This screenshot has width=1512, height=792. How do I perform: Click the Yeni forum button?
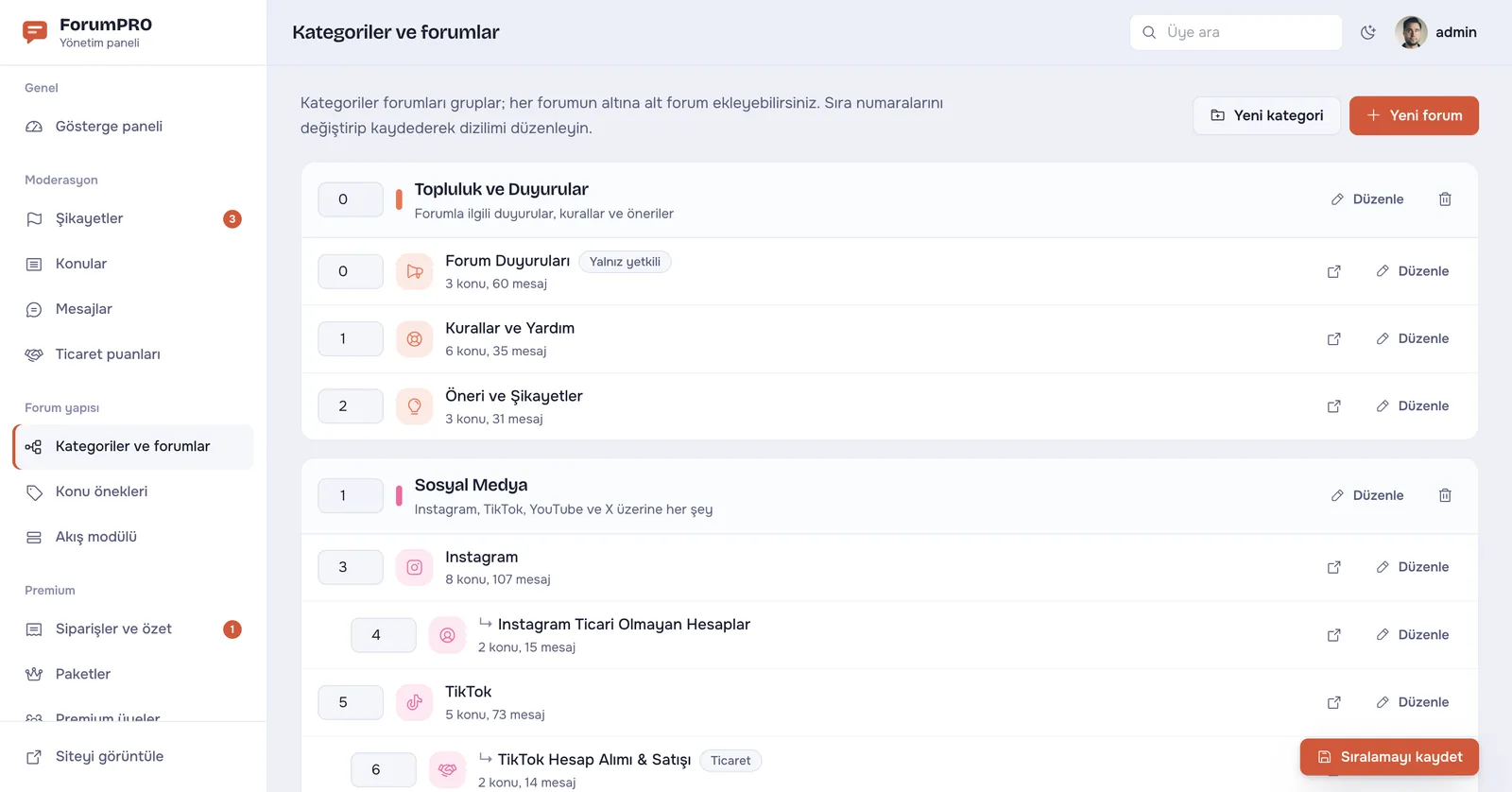(1414, 115)
